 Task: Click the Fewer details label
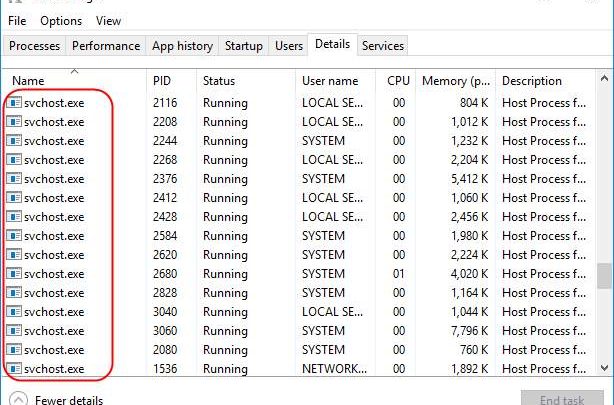pyautogui.click(x=68, y=399)
